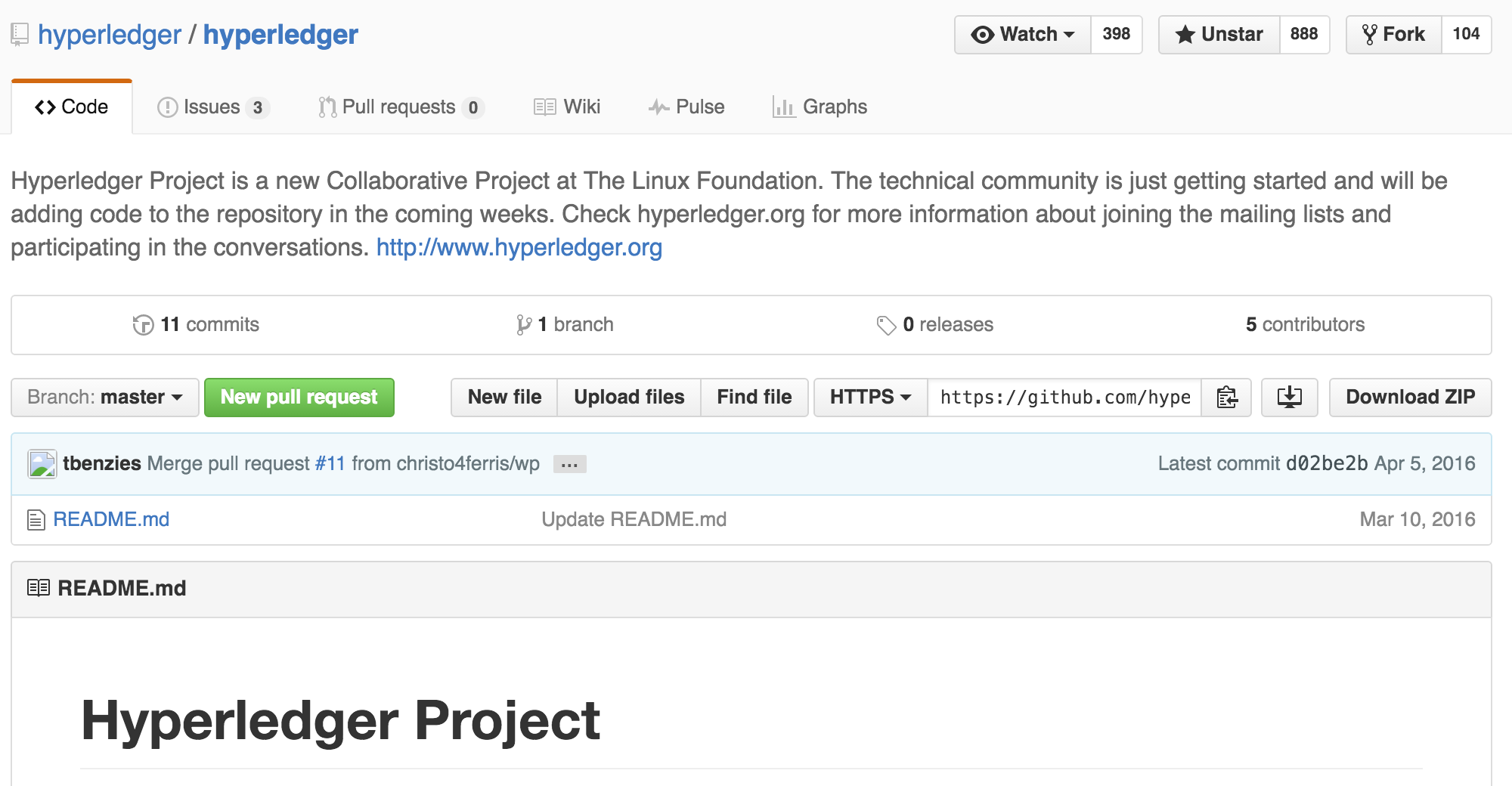Open http://www.hyperledger.org link
This screenshot has width=1512, height=786.
tap(519, 247)
